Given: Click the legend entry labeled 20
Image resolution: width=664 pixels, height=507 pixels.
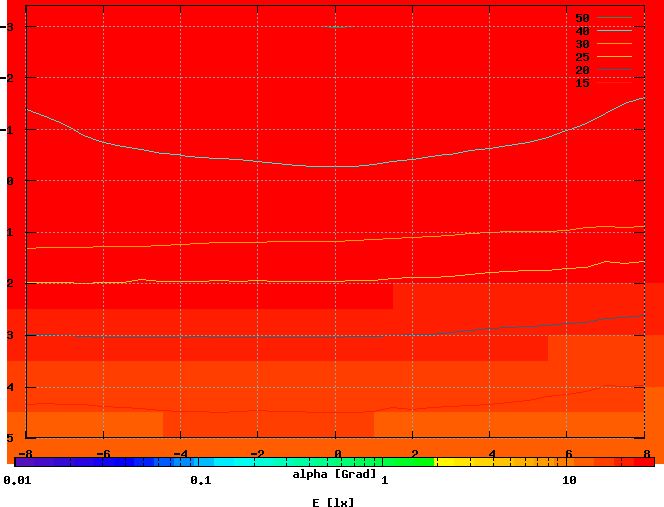Looking at the screenshot, I should (x=583, y=70).
